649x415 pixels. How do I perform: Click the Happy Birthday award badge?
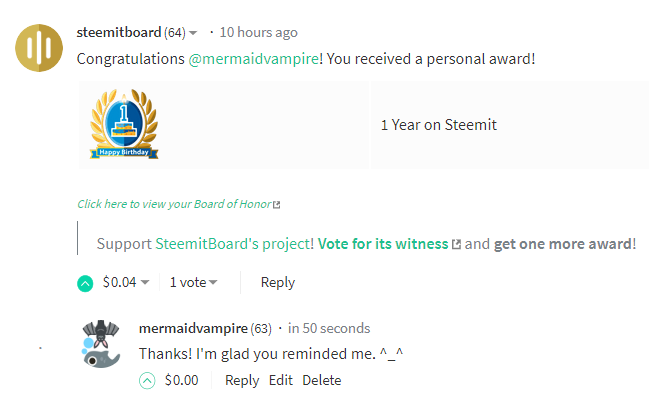pyautogui.click(x=124, y=124)
